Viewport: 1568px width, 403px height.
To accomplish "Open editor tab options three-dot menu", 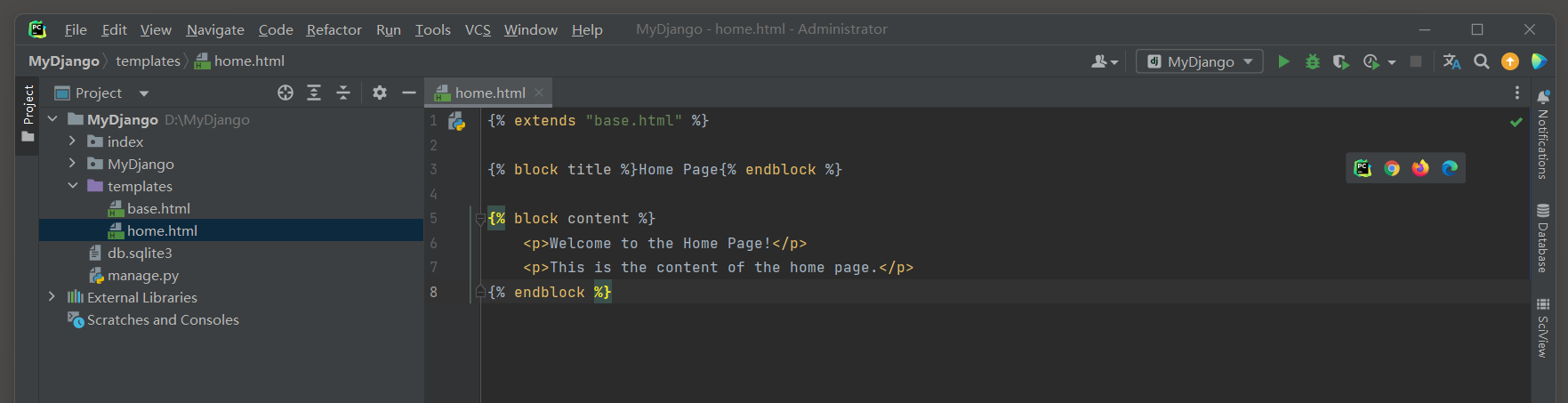I will pos(1517,93).
